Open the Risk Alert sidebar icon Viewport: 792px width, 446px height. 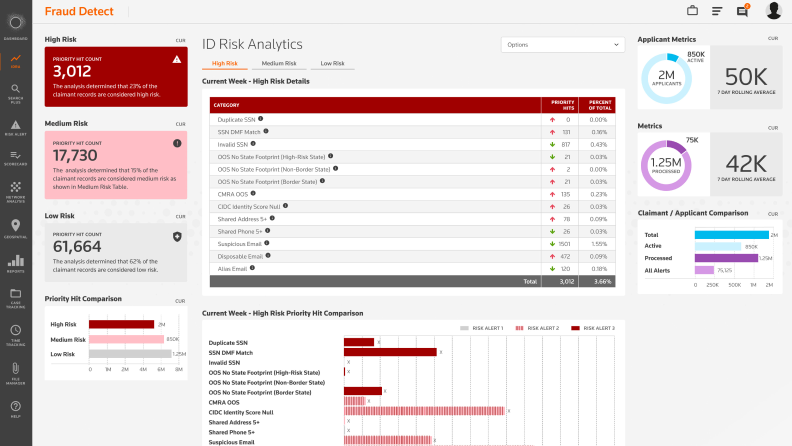click(x=15, y=125)
